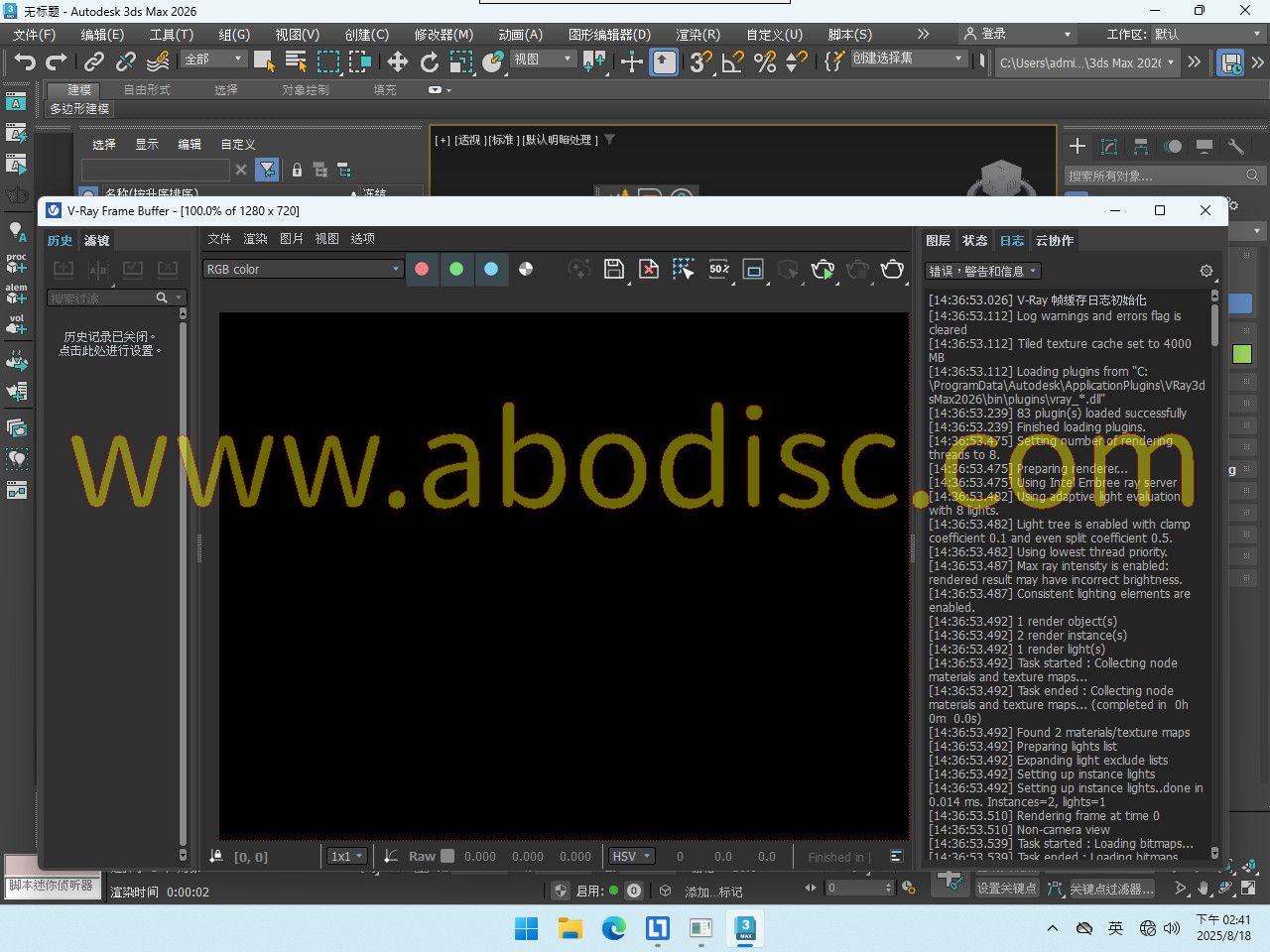Toggle the 3D Snaps magnet button

coord(700,61)
